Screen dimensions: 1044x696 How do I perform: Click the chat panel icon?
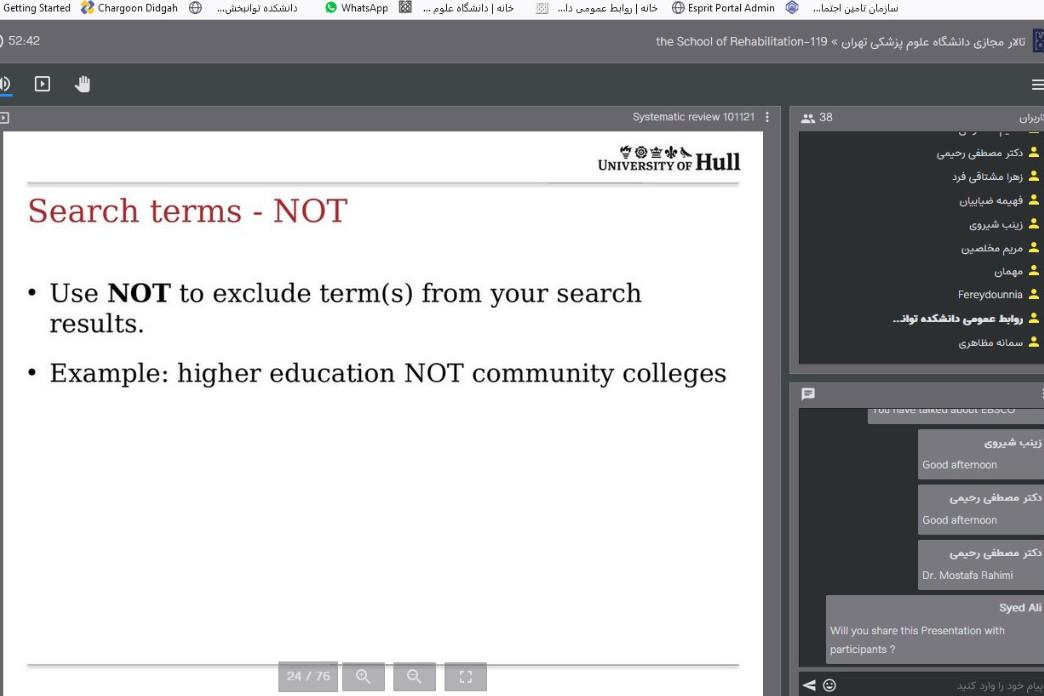tap(808, 394)
